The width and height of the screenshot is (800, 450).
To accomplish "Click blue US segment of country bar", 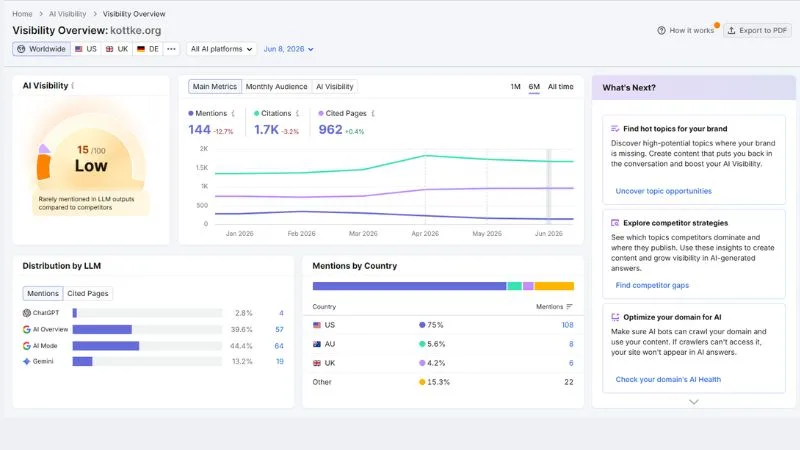I will click(x=409, y=286).
